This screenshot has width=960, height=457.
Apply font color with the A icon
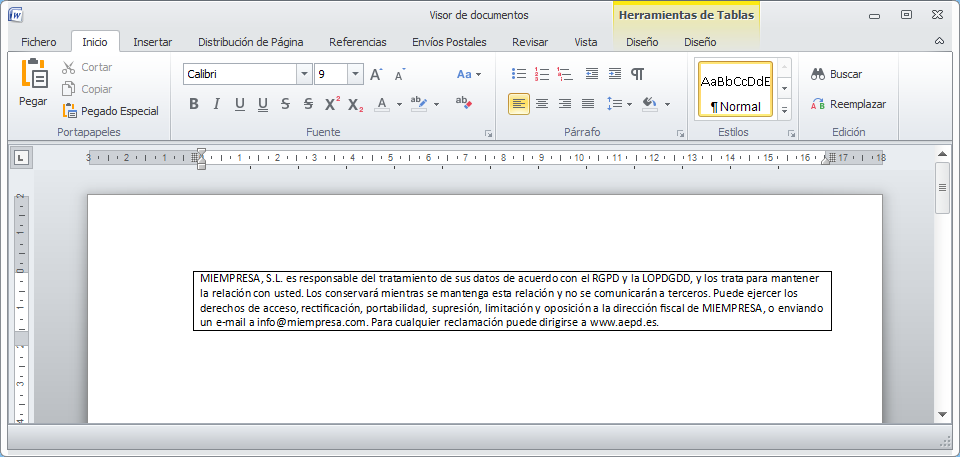point(382,104)
